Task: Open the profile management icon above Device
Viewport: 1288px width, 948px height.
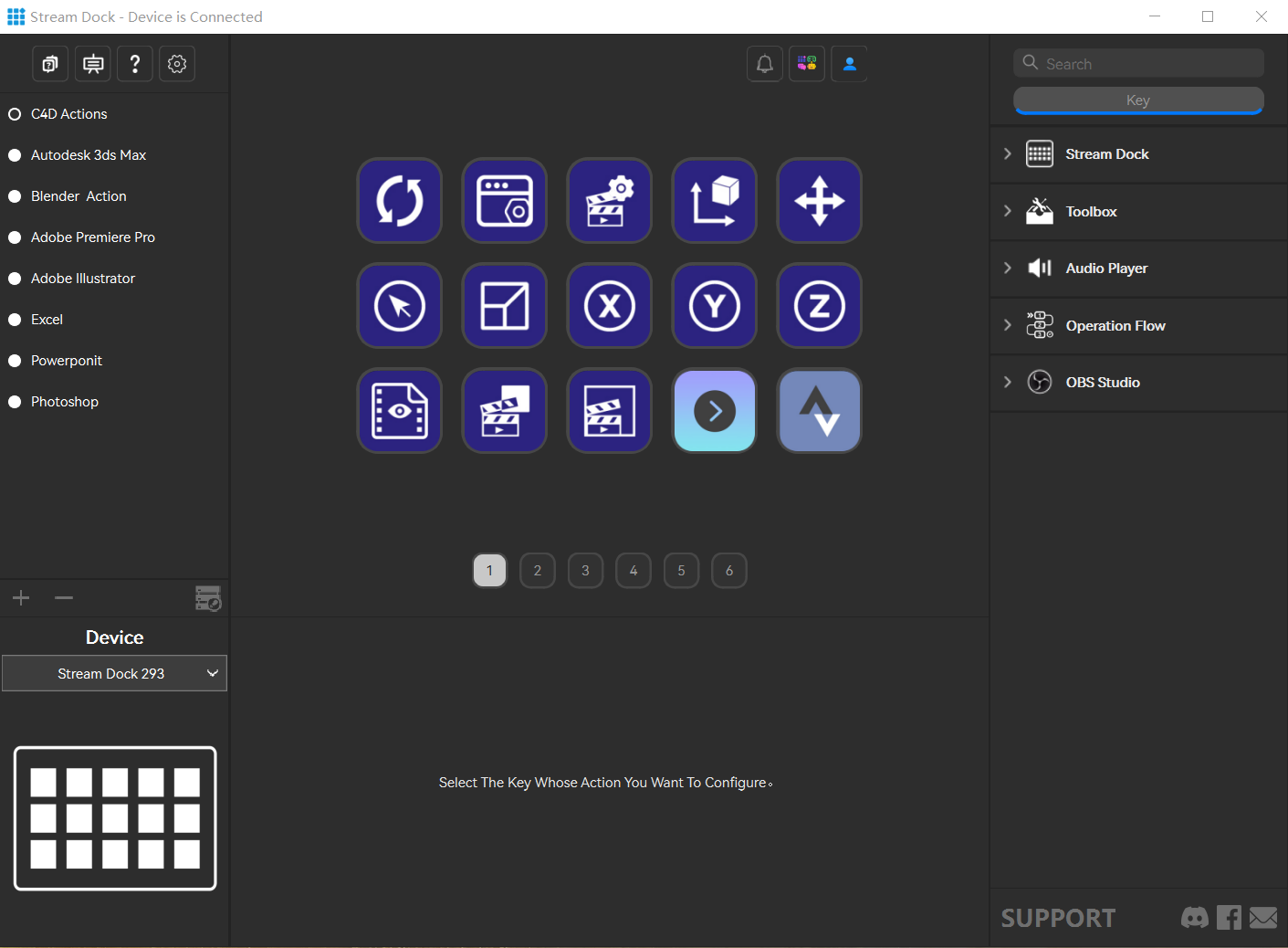Action: [x=208, y=598]
